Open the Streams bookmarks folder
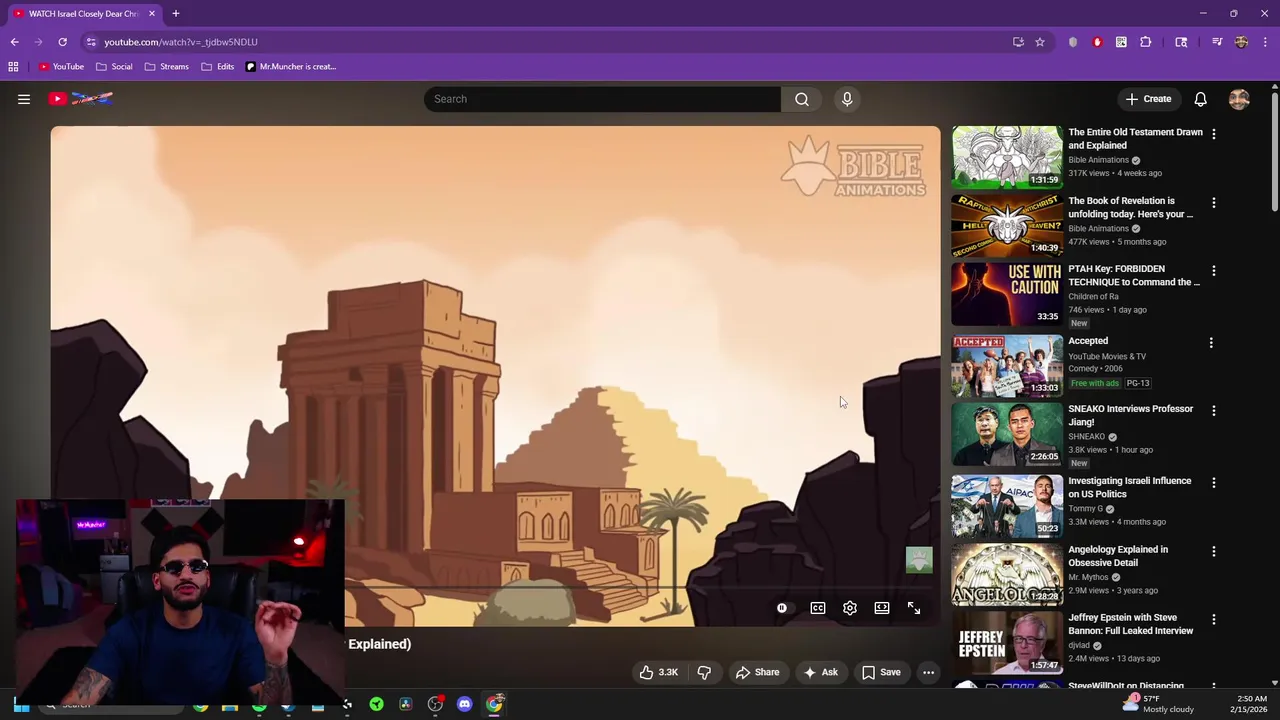 [x=166, y=67]
